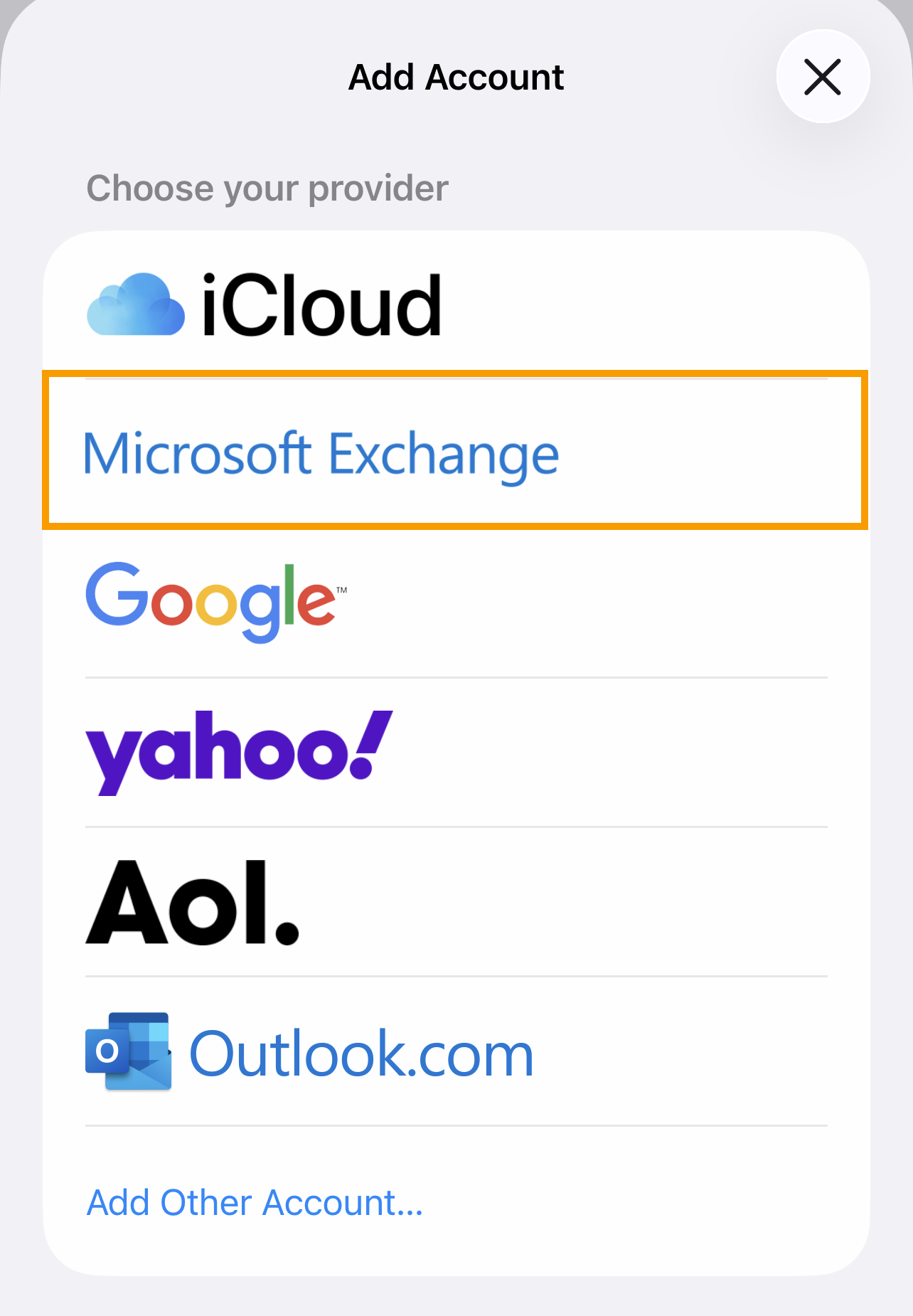Image resolution: width=913 pixels, height=1316 pixels.
Task: Select the Aol. logo
Action: coord(192,902)
